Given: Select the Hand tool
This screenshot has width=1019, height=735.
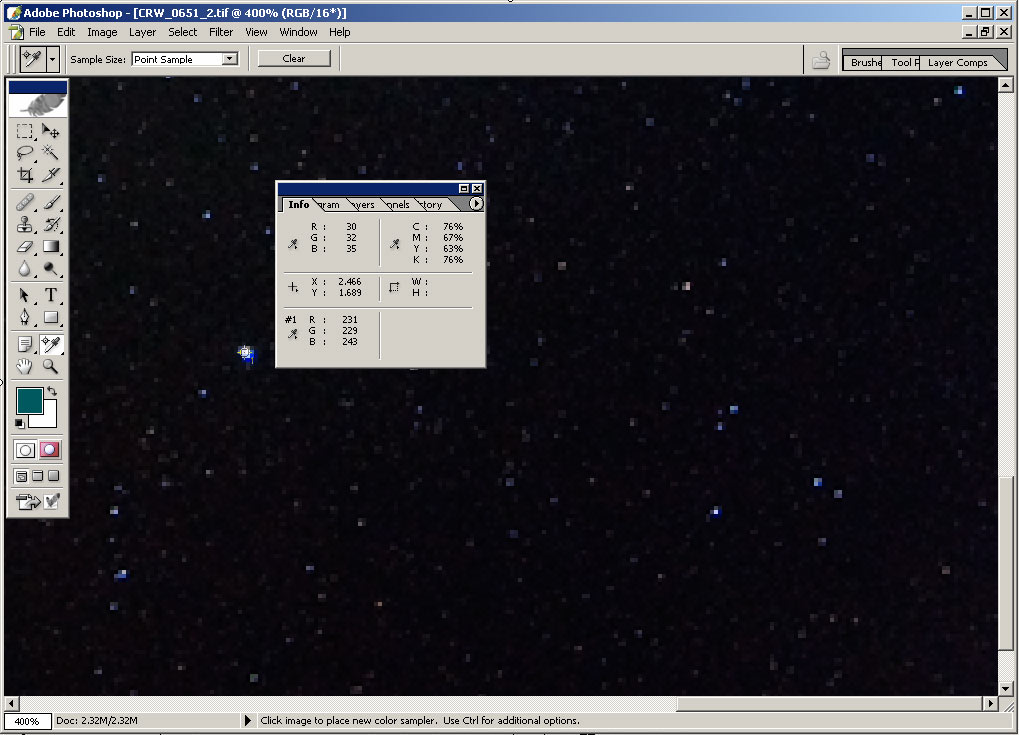Looking at the screenshot, I should pos(25,366).
